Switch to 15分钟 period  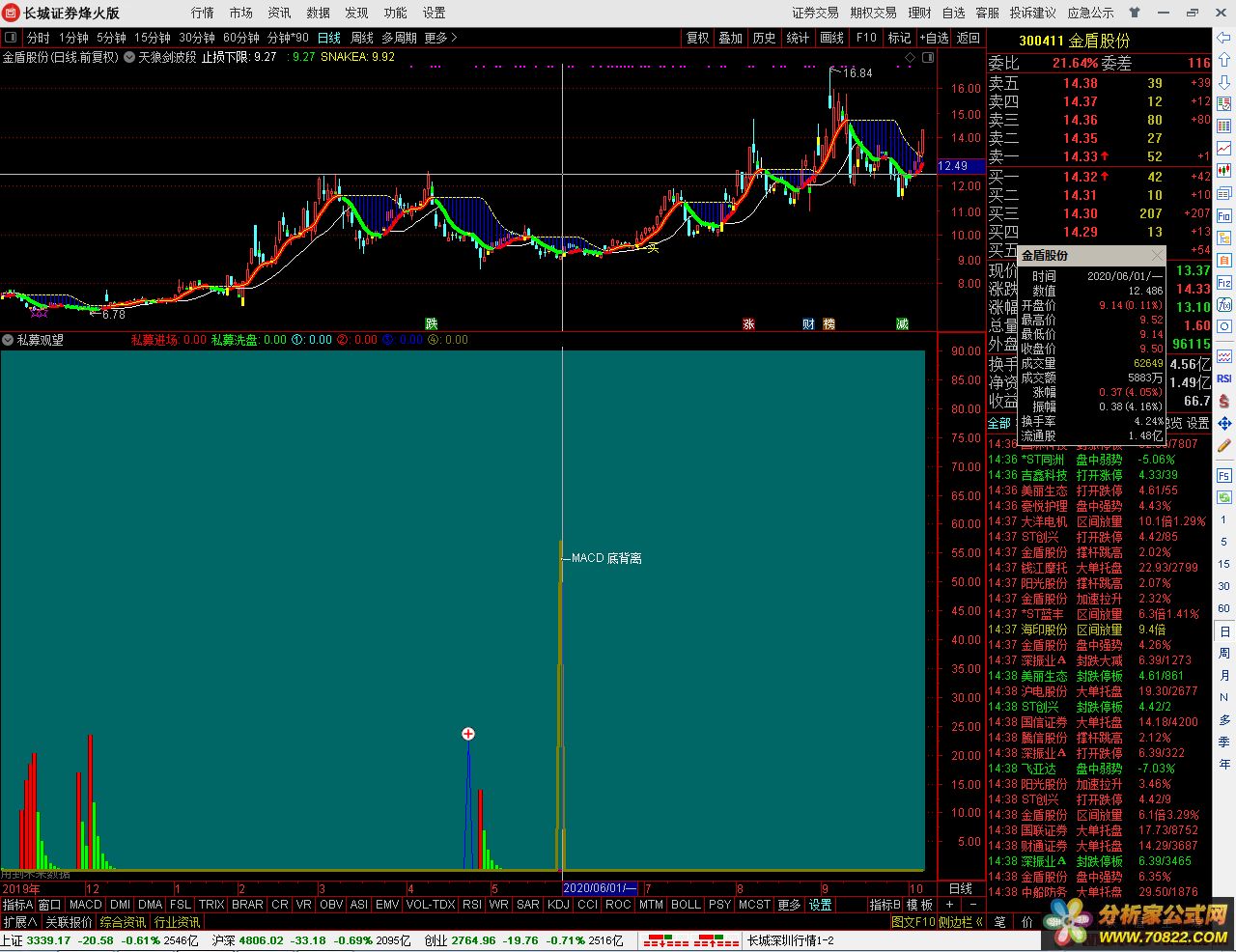[152, 38]
